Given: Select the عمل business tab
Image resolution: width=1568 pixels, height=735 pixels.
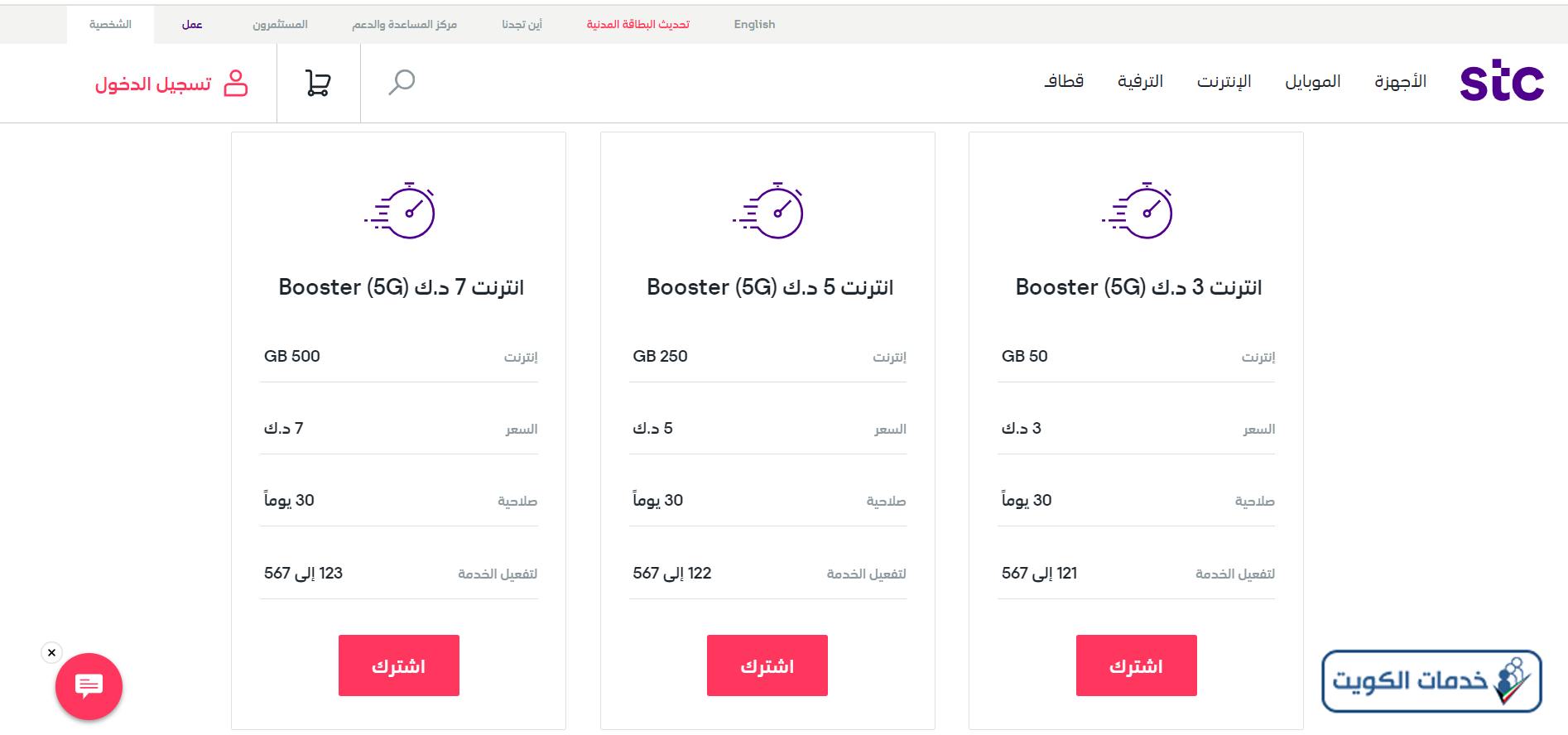Looking at the screenshot, I should coord(192,24).
